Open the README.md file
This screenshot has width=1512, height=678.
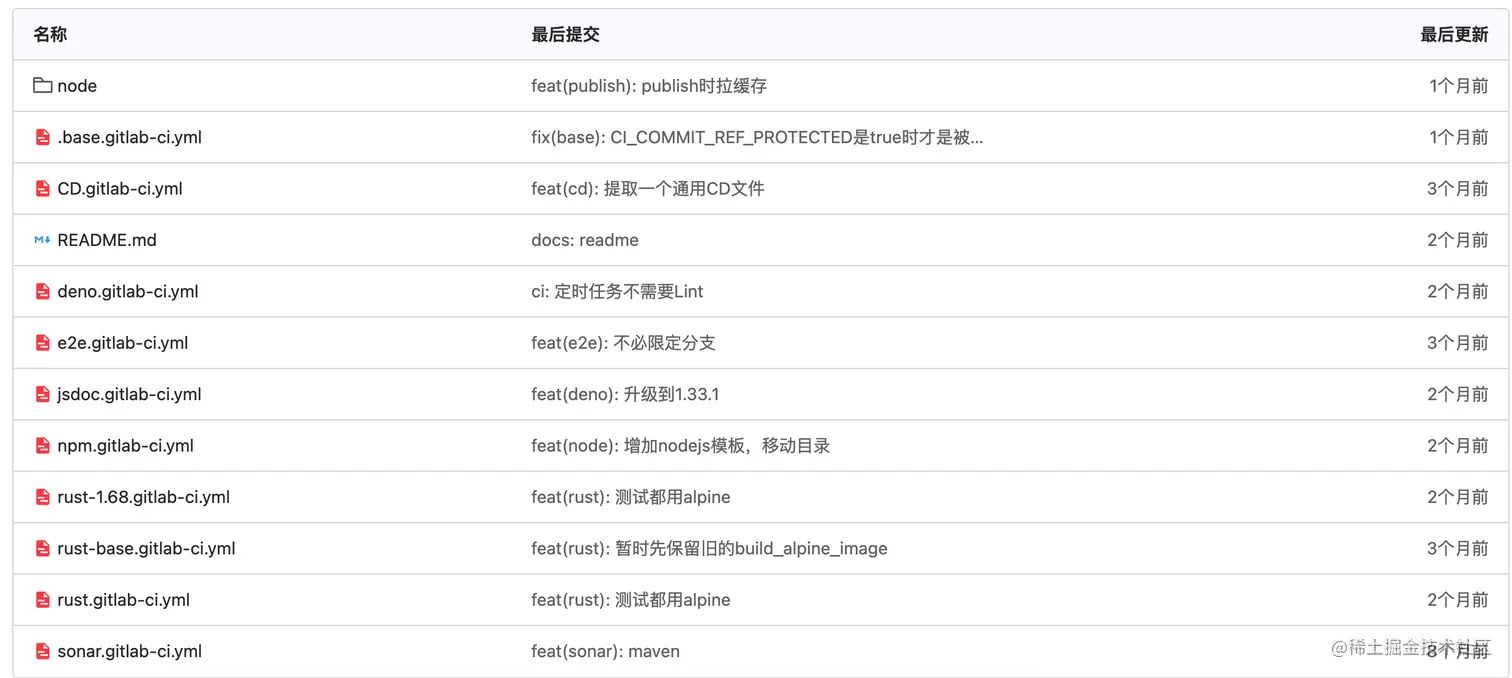click(x=107, y=240)
